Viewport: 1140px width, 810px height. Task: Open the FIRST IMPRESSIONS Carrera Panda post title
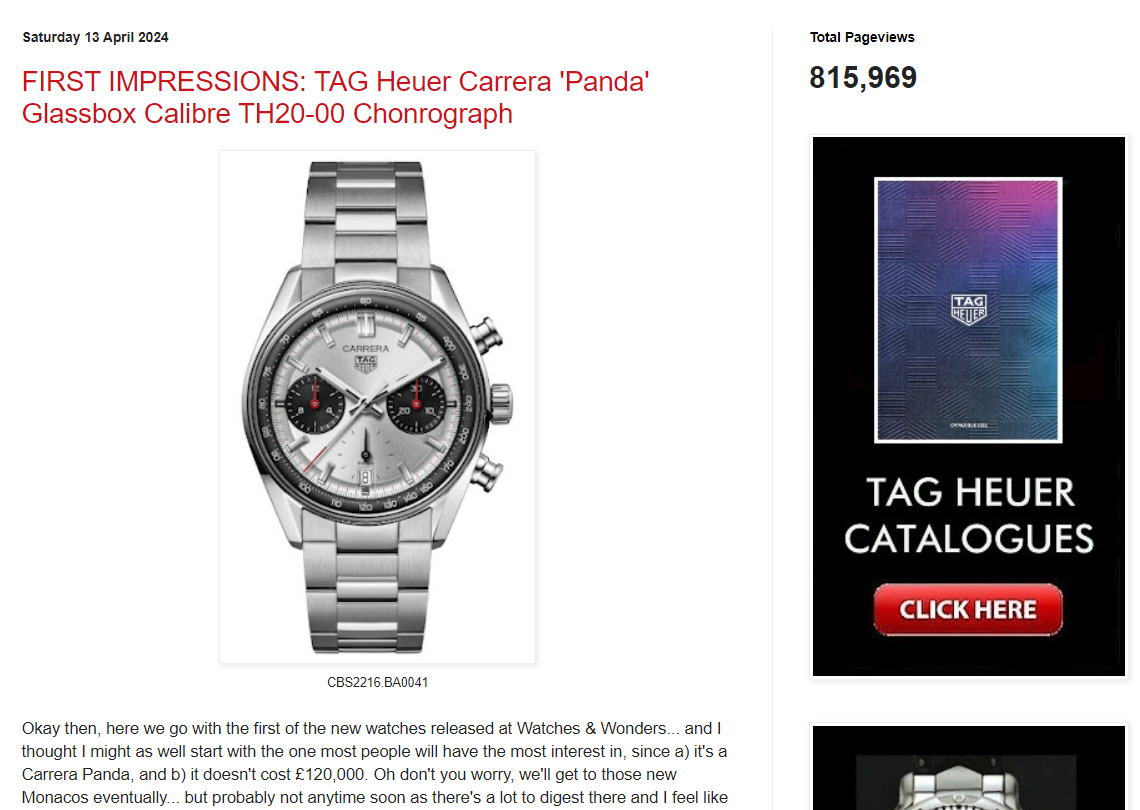pyautogui.click(x=335, y=97)
